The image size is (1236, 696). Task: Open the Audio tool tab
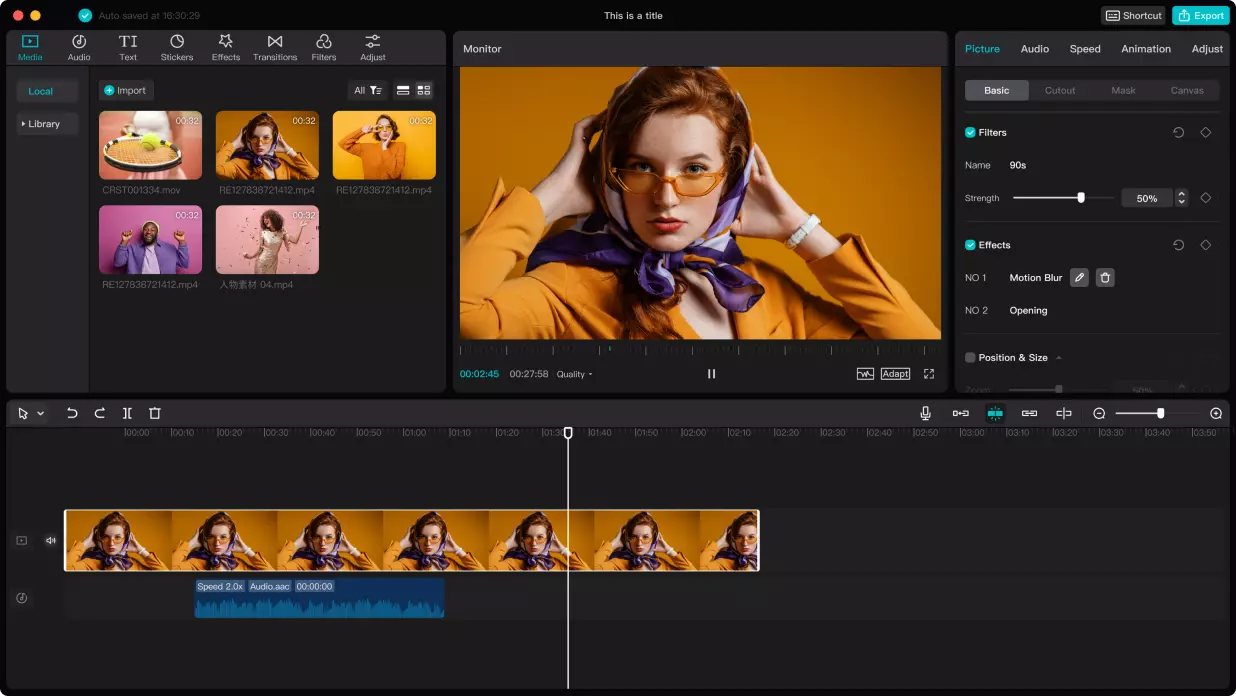pyautogui.click(x=79, y=47)
